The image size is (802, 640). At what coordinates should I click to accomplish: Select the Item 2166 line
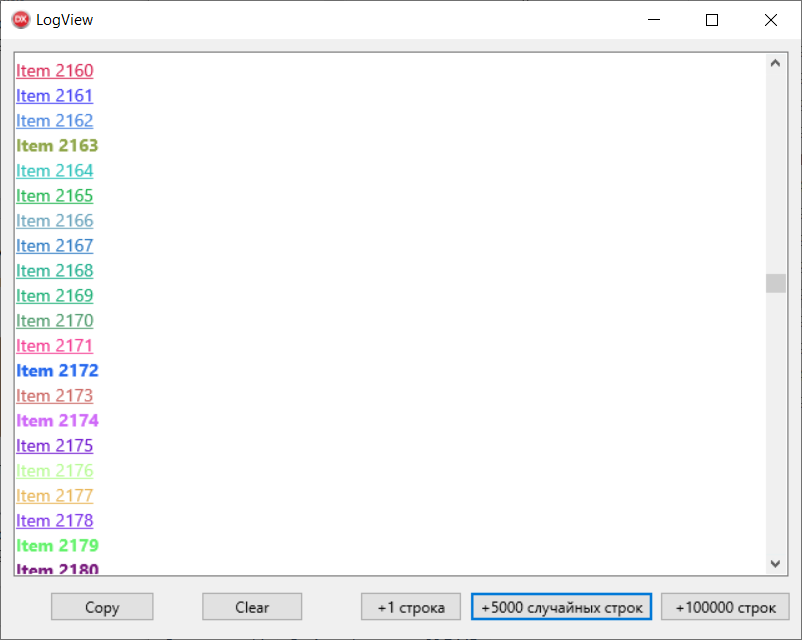click(55, 221)
